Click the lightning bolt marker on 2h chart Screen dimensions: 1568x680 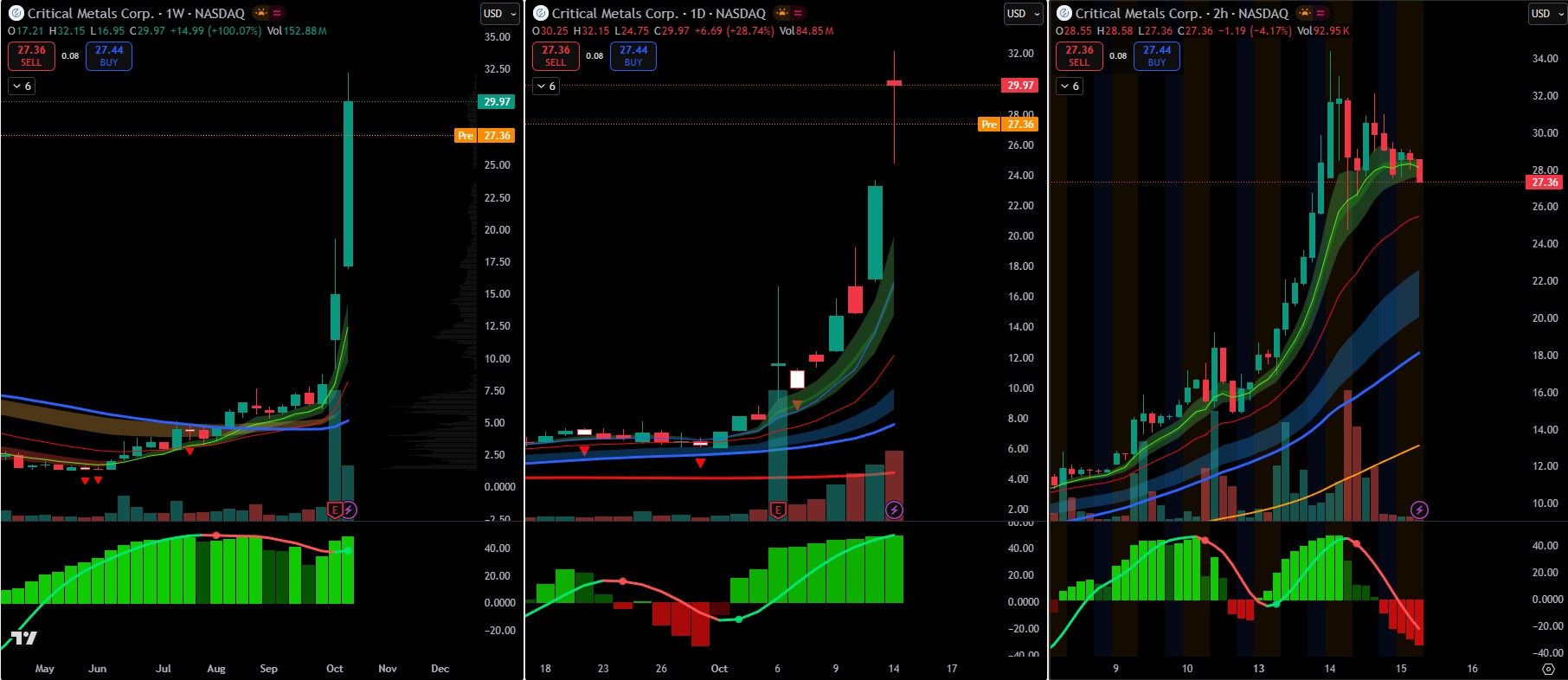(1419, 510)
